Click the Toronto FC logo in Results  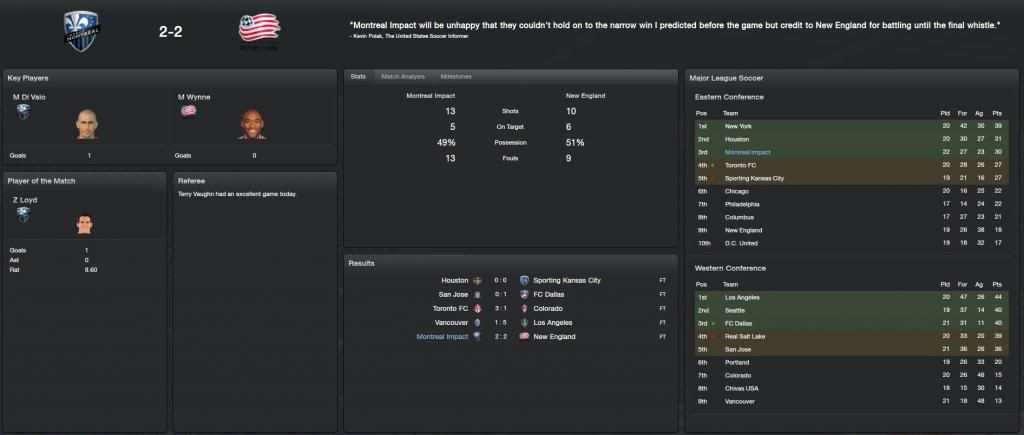pos(477,309)
